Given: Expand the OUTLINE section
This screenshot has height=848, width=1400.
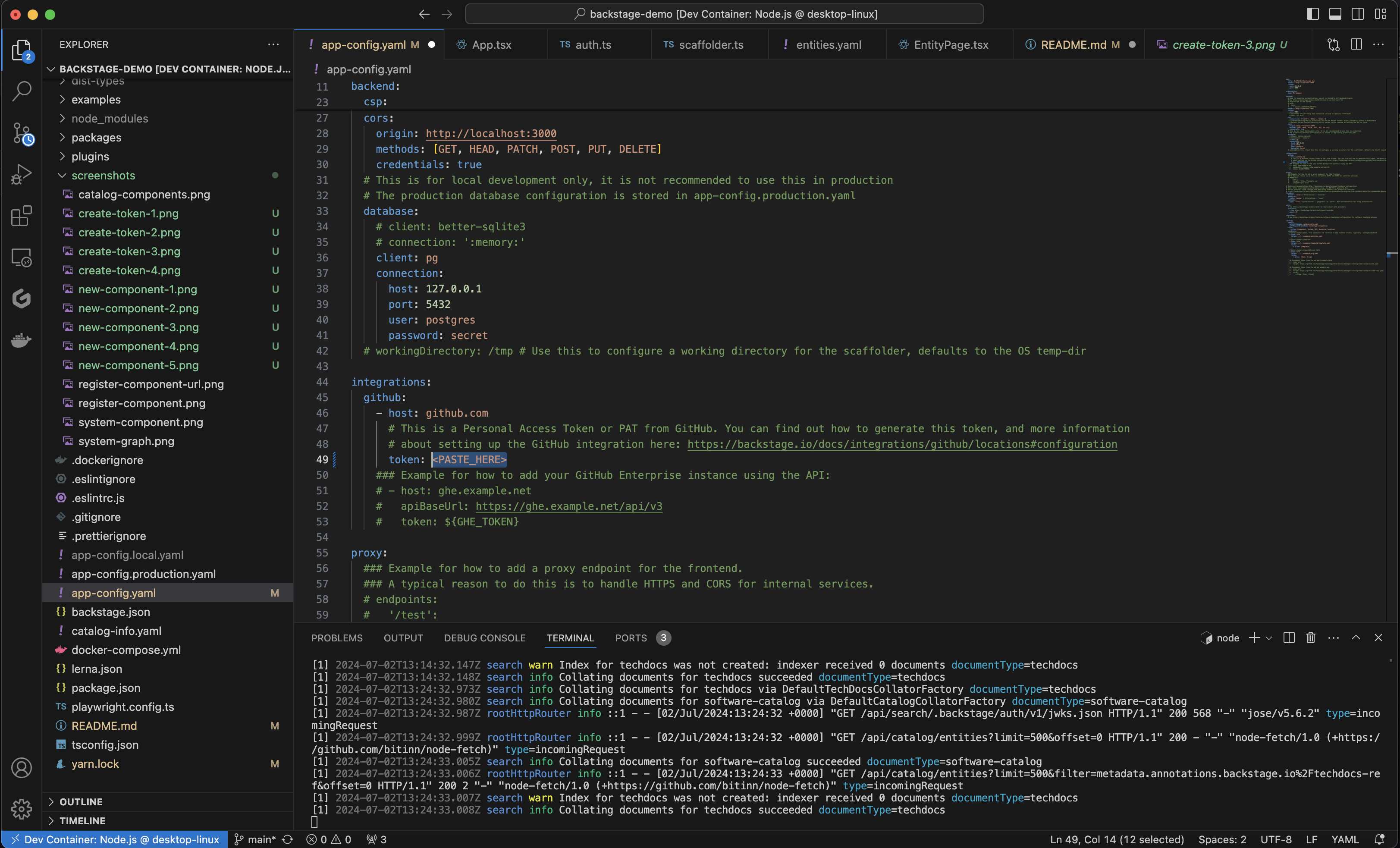Looking at the screenshot, I should 81,801.
